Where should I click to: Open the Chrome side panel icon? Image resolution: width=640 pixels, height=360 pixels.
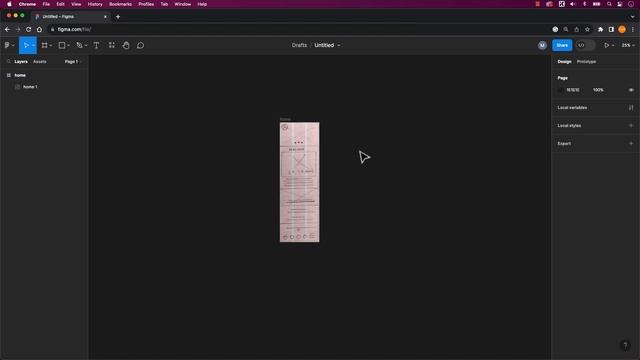(611, 29)
